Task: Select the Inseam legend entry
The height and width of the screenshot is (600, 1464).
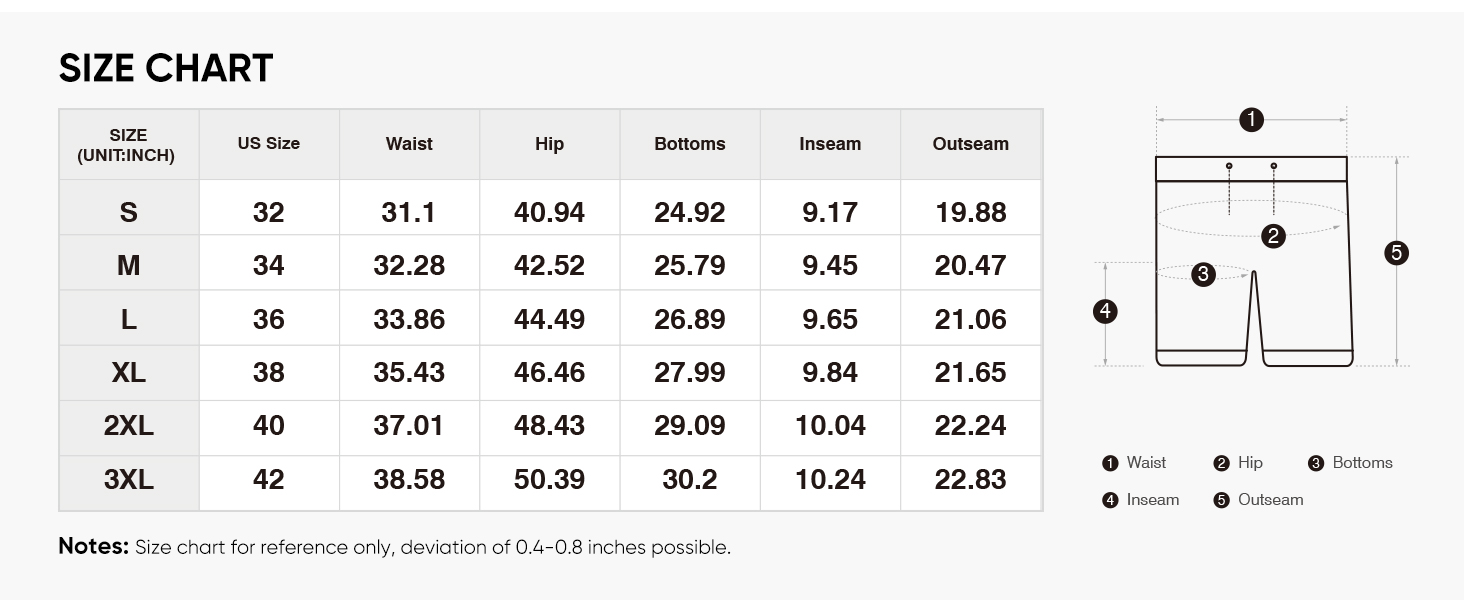Action: point(1141,500)
